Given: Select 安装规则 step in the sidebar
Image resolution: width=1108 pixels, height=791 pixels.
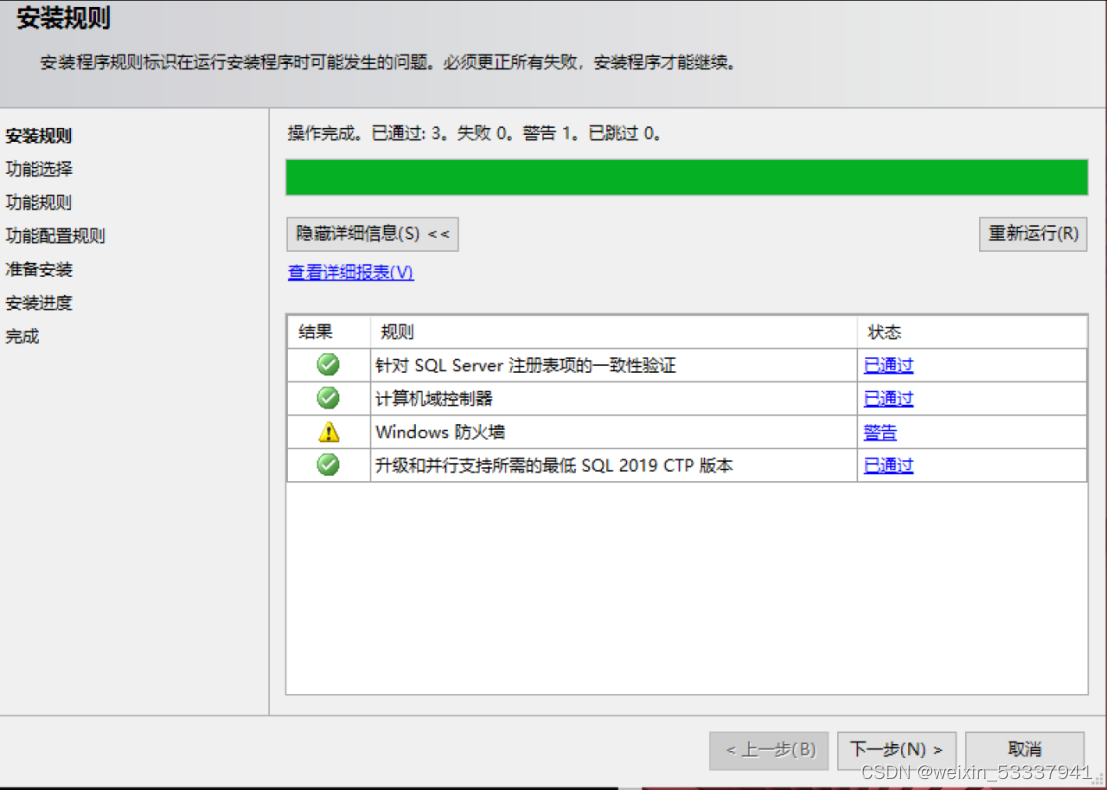Looking at the screenshot, I should pyautogui.click(x=39, y=136).
